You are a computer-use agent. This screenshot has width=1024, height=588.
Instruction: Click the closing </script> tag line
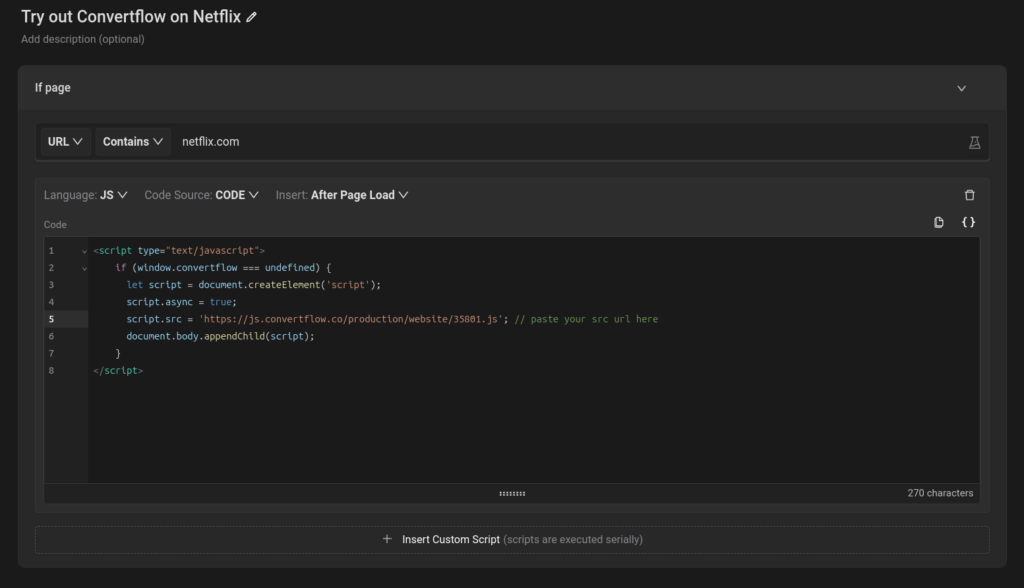pos(118,370)
